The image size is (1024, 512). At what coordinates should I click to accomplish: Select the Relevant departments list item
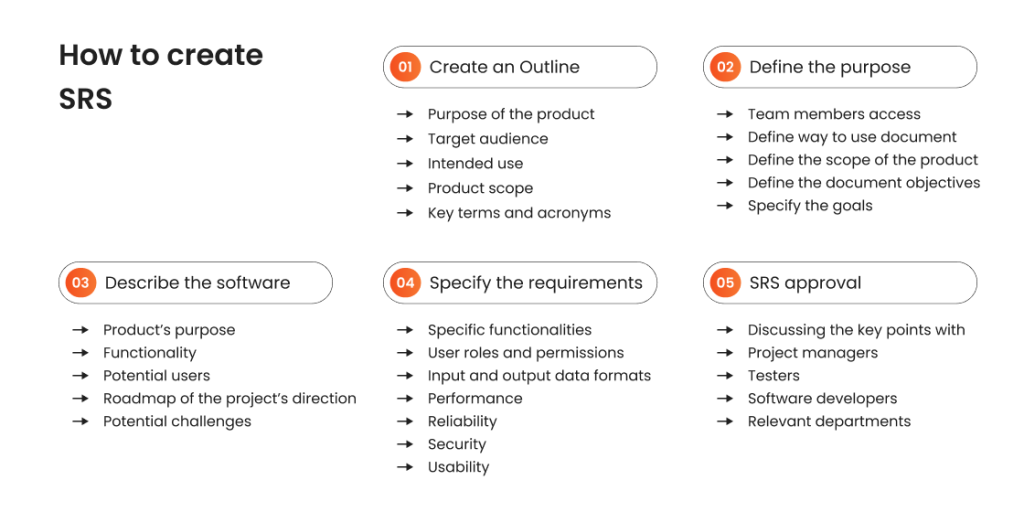pos(829,421)
